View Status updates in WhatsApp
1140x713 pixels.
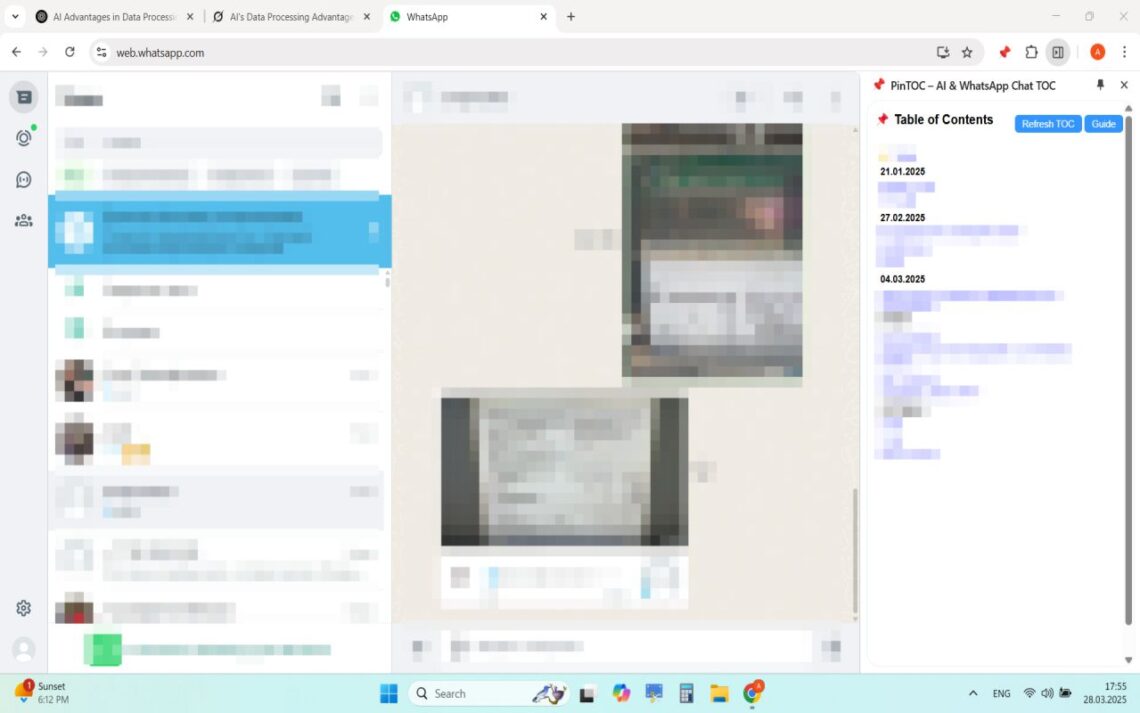(23, 138)
